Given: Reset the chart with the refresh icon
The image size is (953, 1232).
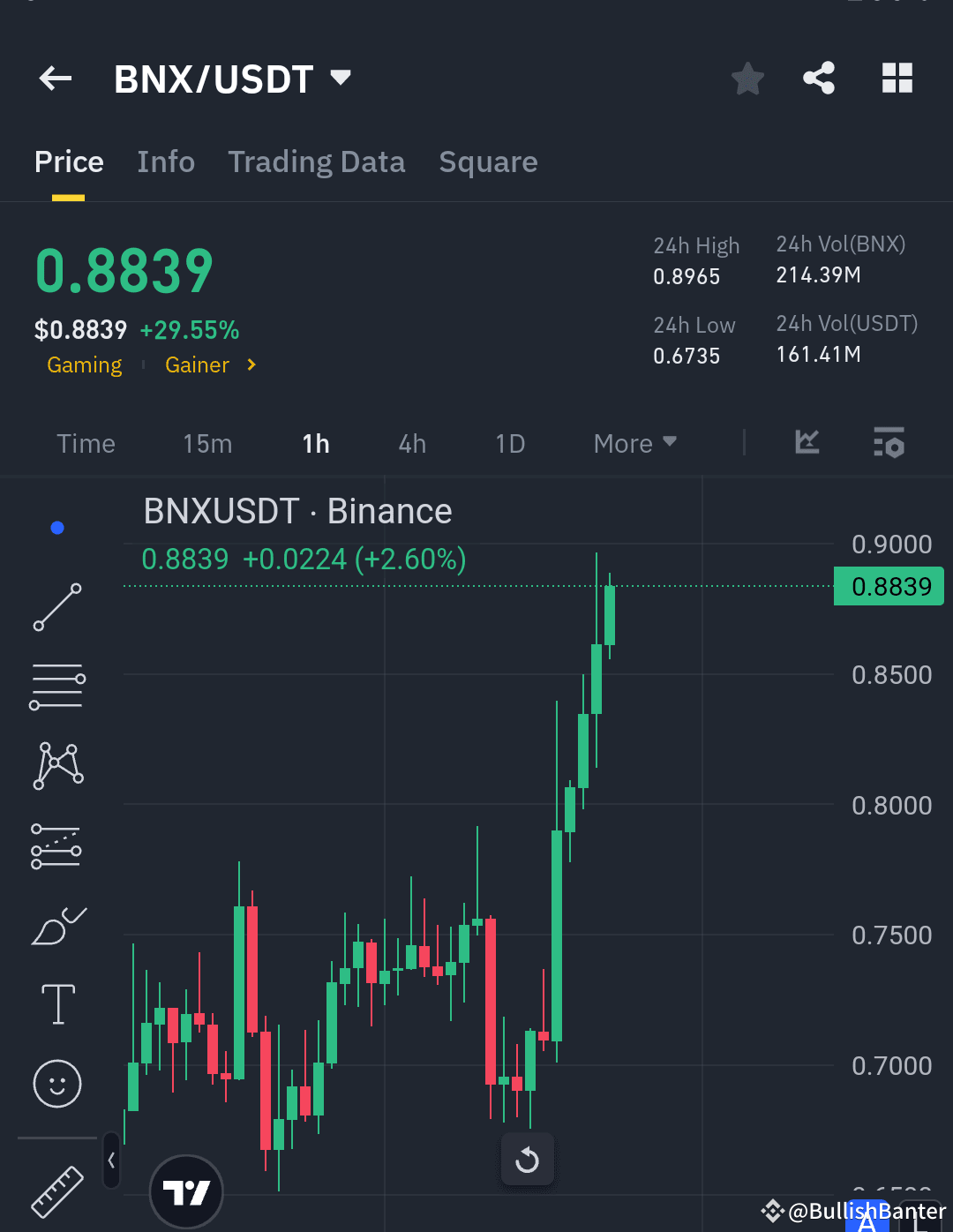Looking at the screenshot, I should [x=527, y=1159].
